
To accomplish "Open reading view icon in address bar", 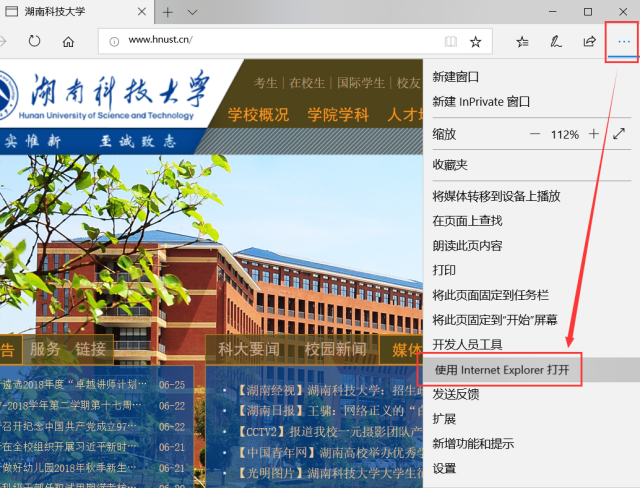I will click(x=451, y=42).
